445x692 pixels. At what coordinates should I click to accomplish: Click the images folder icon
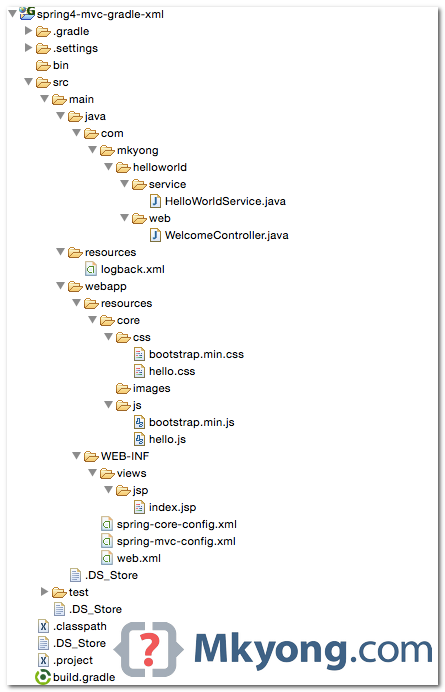pyautogui.click(x=123, y=389)
